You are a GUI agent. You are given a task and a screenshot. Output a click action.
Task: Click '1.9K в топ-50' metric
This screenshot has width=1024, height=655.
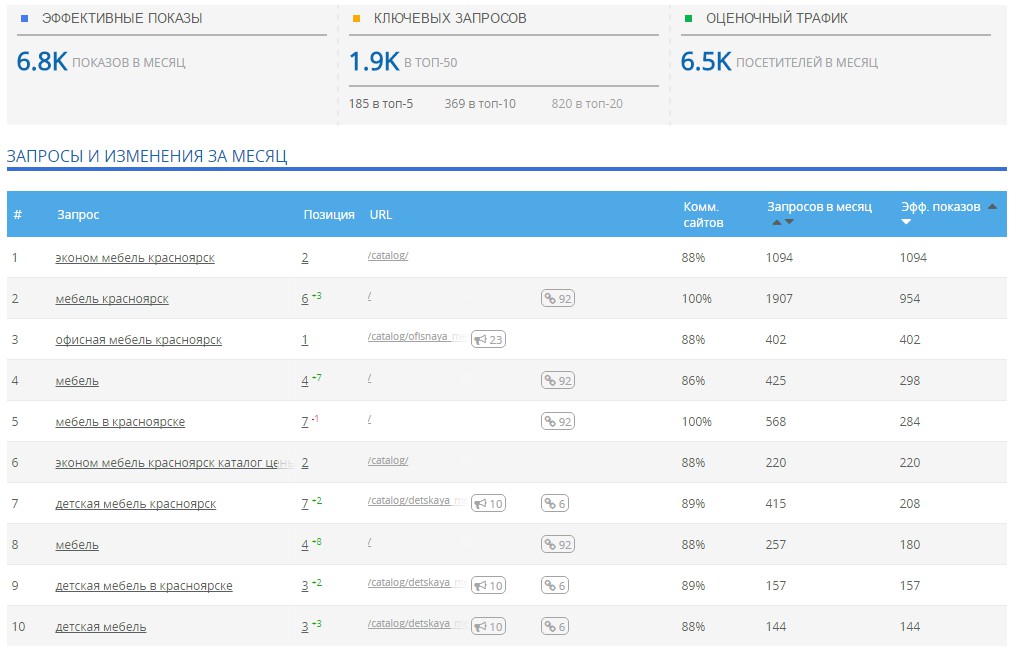pyautogui.click(x=403, y=62)
